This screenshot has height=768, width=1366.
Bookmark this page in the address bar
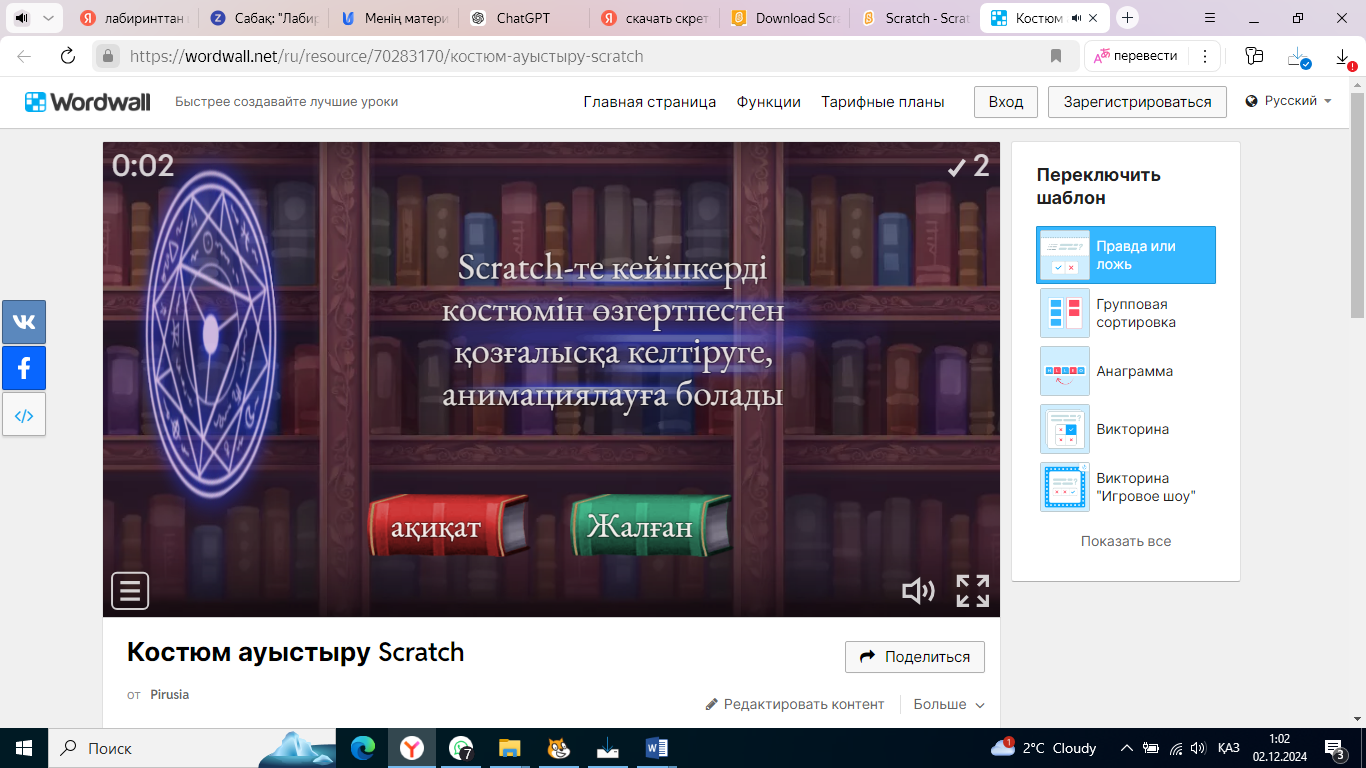pyautogui.click(x=1056, y=56)
